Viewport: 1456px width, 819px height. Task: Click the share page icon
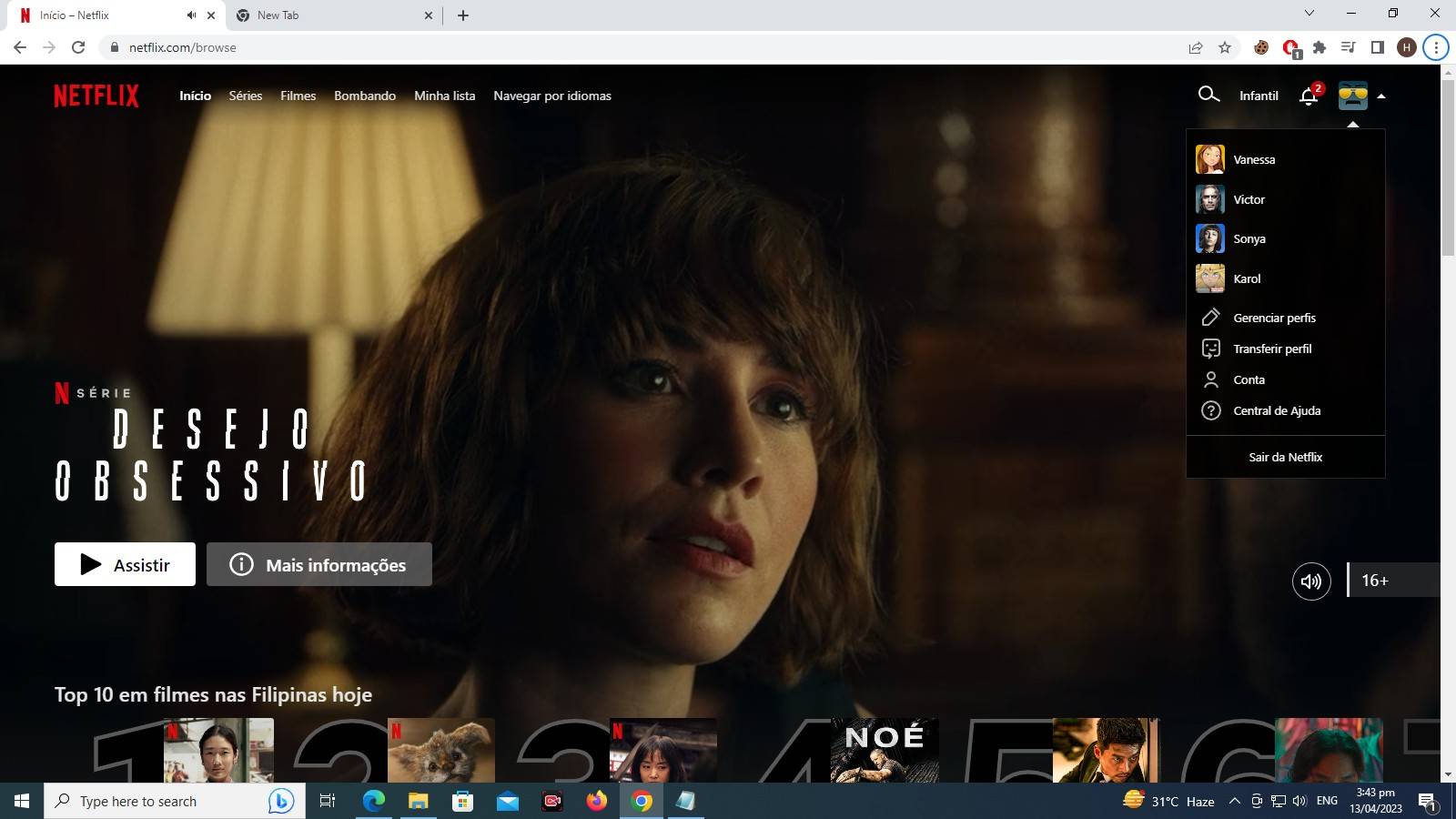click(1196, 47)
